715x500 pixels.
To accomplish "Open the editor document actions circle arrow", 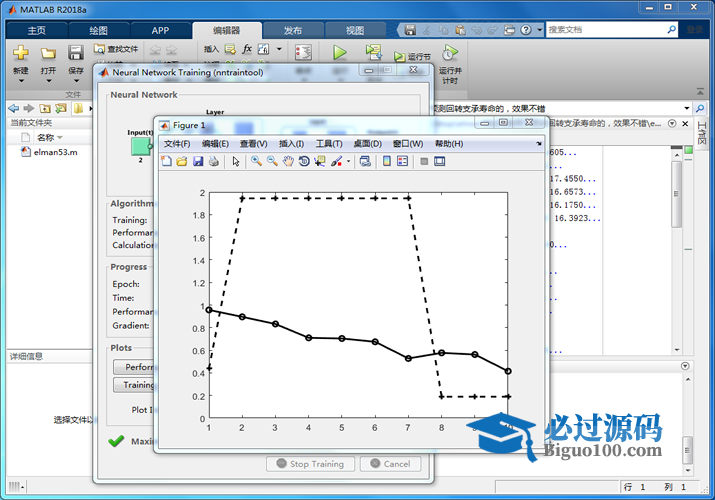I will (x=672, y=124).
